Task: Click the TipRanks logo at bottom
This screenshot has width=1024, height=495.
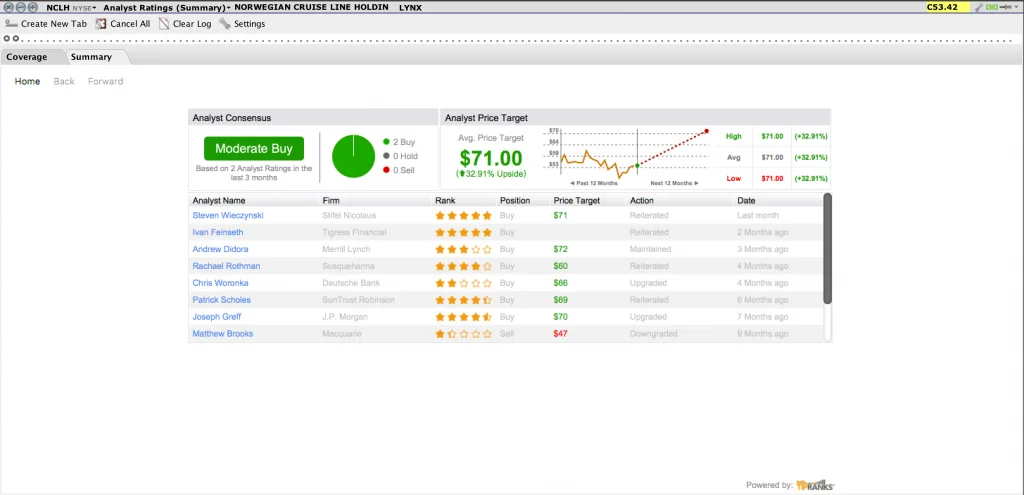Action: pos(816,485)
